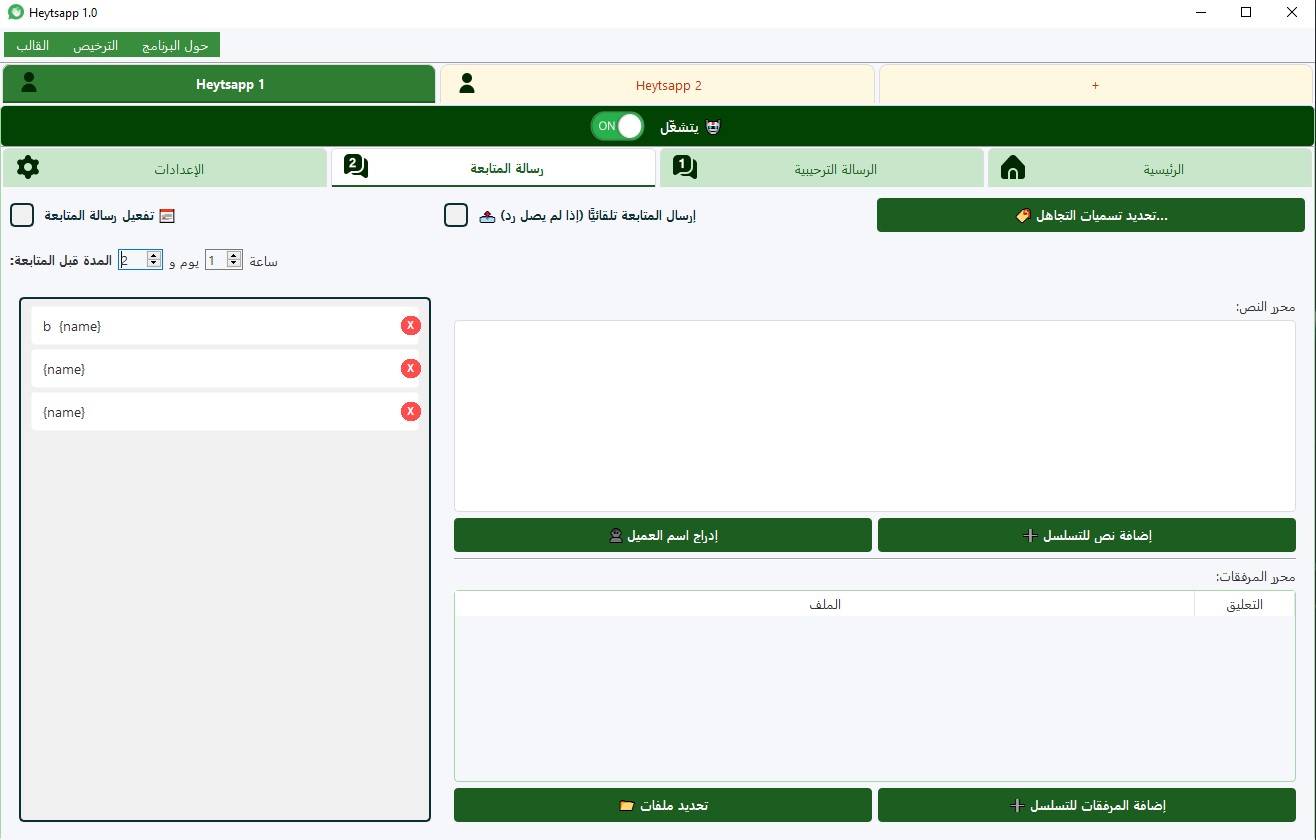The image size is (1316, 840).
Task: Add a new account with the + tab
Action: point(1095,85)
